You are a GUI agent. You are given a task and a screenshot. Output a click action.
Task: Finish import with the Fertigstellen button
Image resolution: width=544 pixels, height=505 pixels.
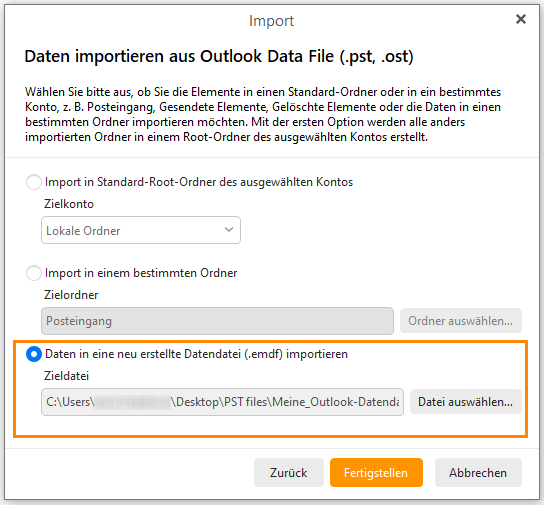376,473
